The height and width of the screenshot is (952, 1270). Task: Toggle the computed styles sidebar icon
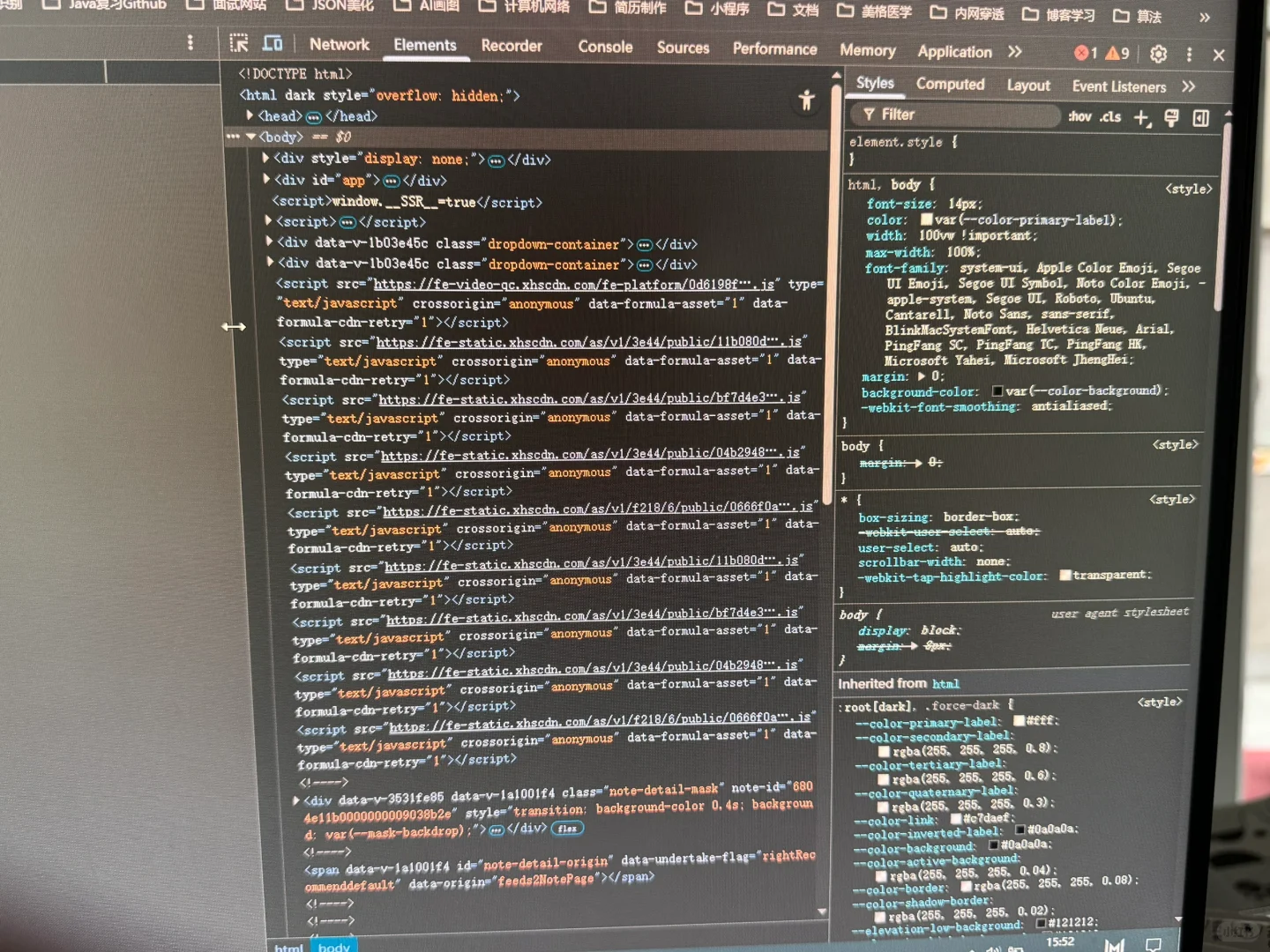tap(1200, 118)
